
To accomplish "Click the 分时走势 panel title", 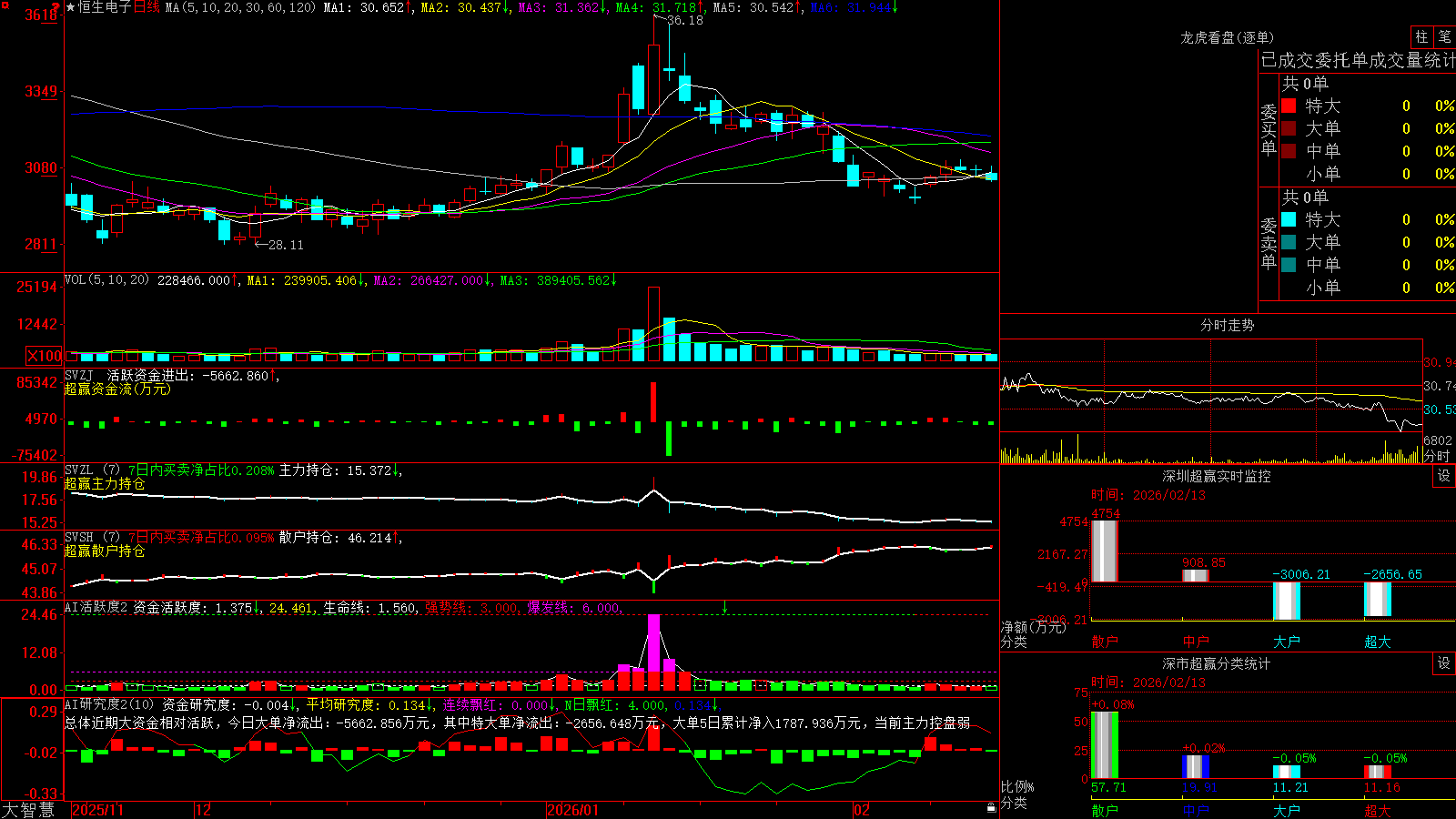I will tap(1227, 325).
